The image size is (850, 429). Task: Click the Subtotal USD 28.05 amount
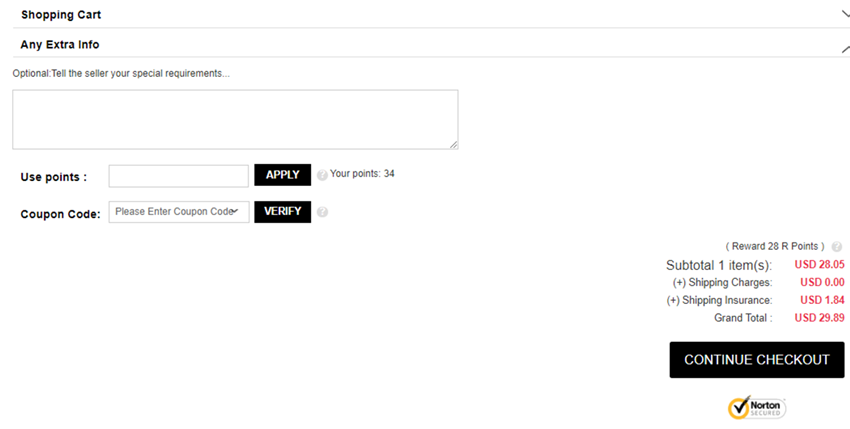click(x=819, y=265)
